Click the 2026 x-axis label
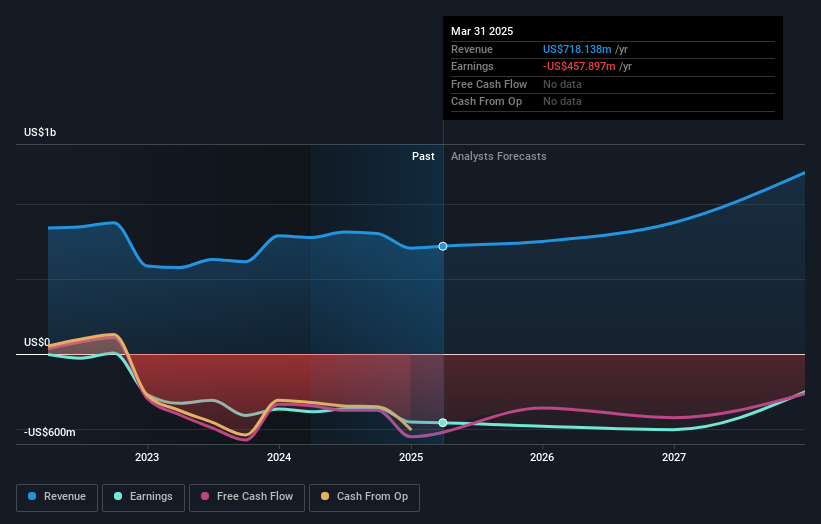The width and height of the screenshot is (821, 524). pos(542,457)
